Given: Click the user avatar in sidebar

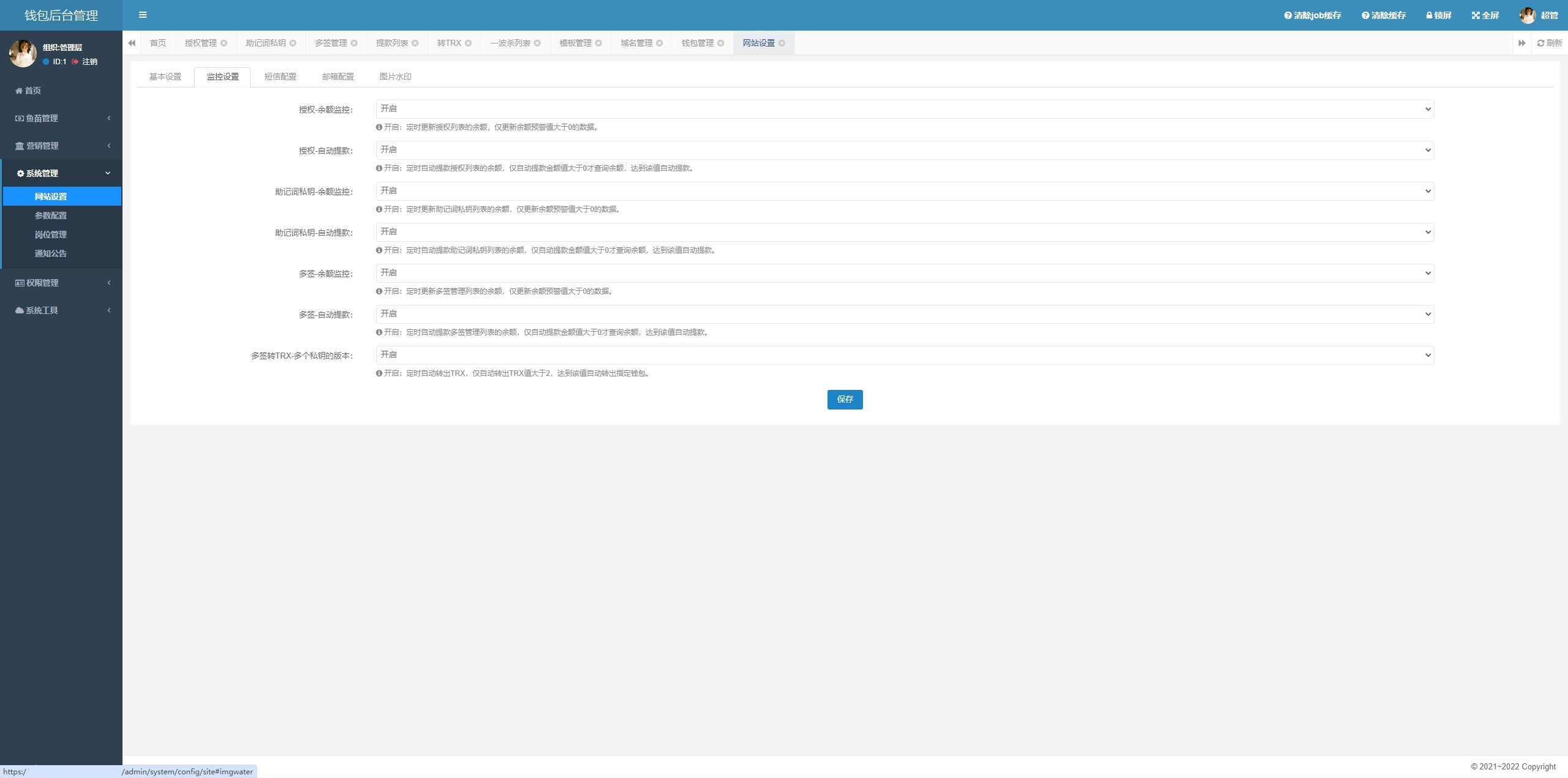Looking at the screenshot, I should click(x=23, y=54).
